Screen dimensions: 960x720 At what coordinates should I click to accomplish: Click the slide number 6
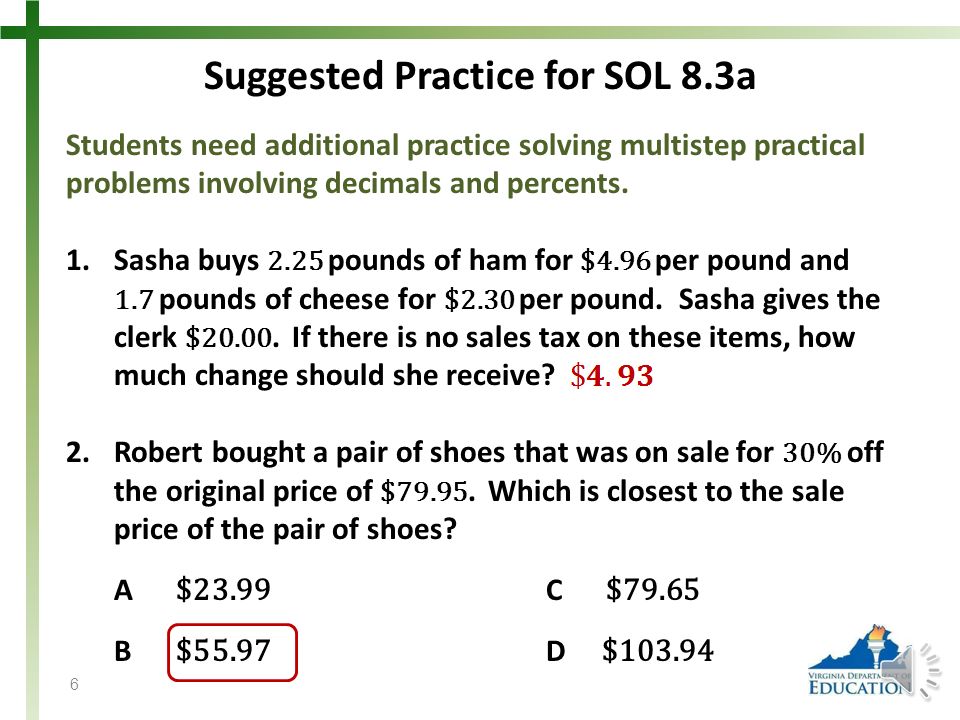(x=74, y=684)
